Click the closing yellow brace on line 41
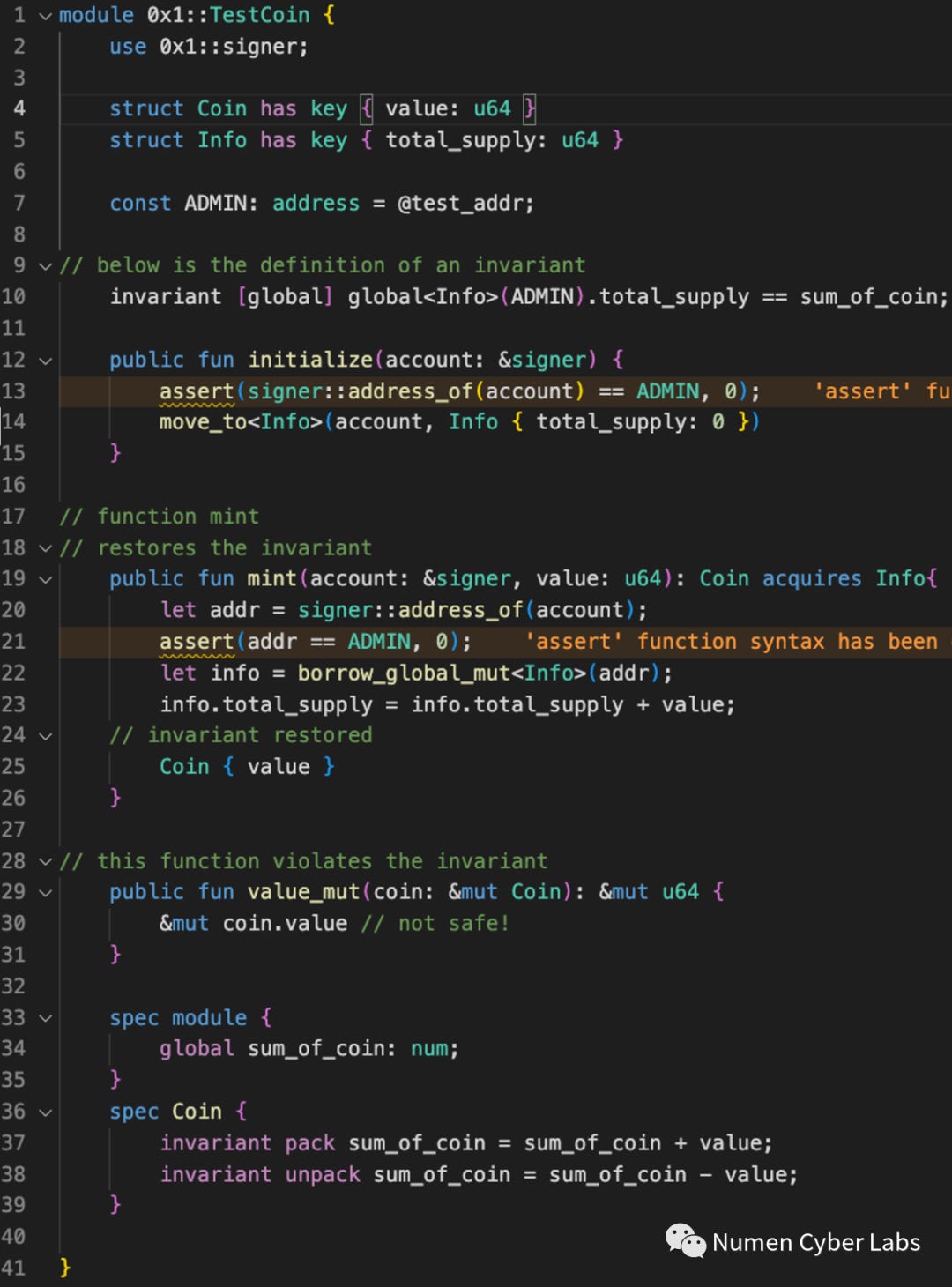 coord(64,1268)
